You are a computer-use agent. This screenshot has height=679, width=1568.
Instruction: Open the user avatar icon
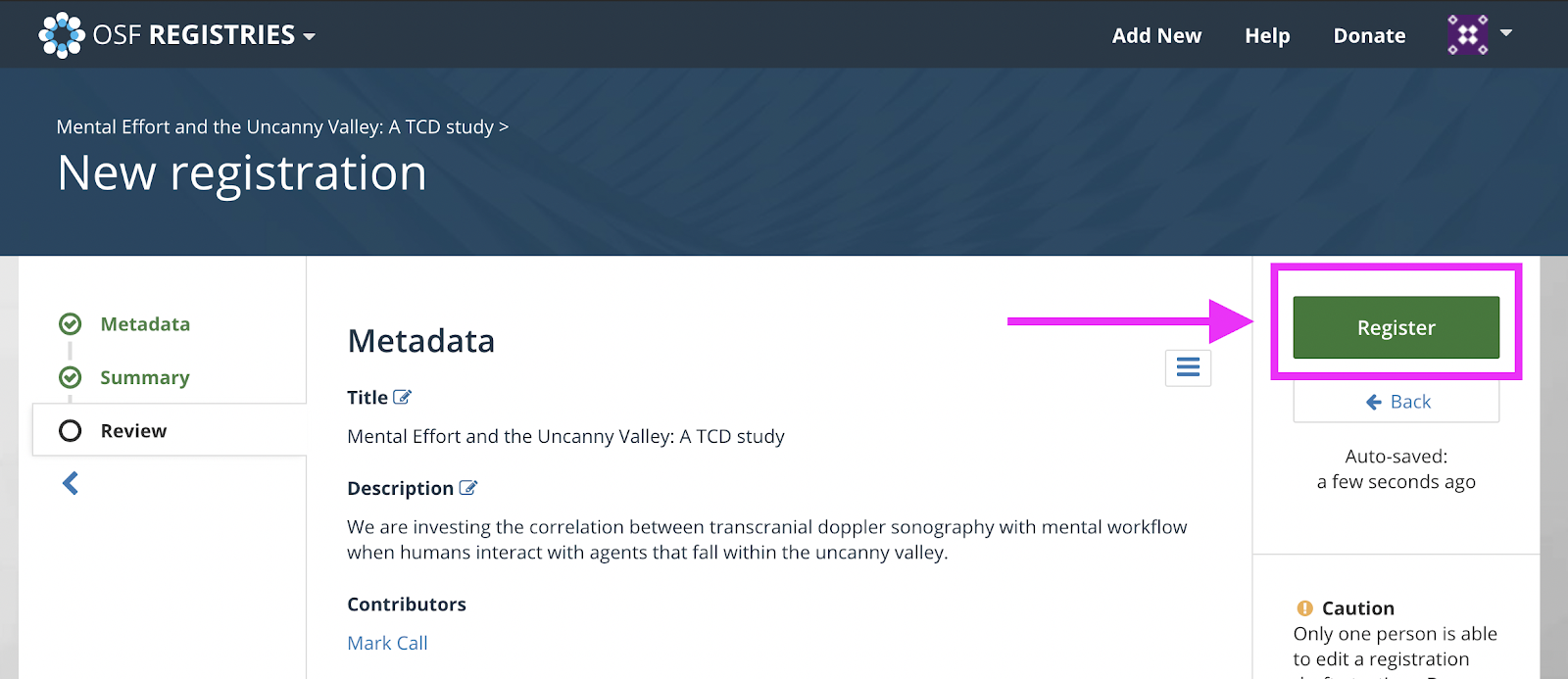[x=1468, y=35]
